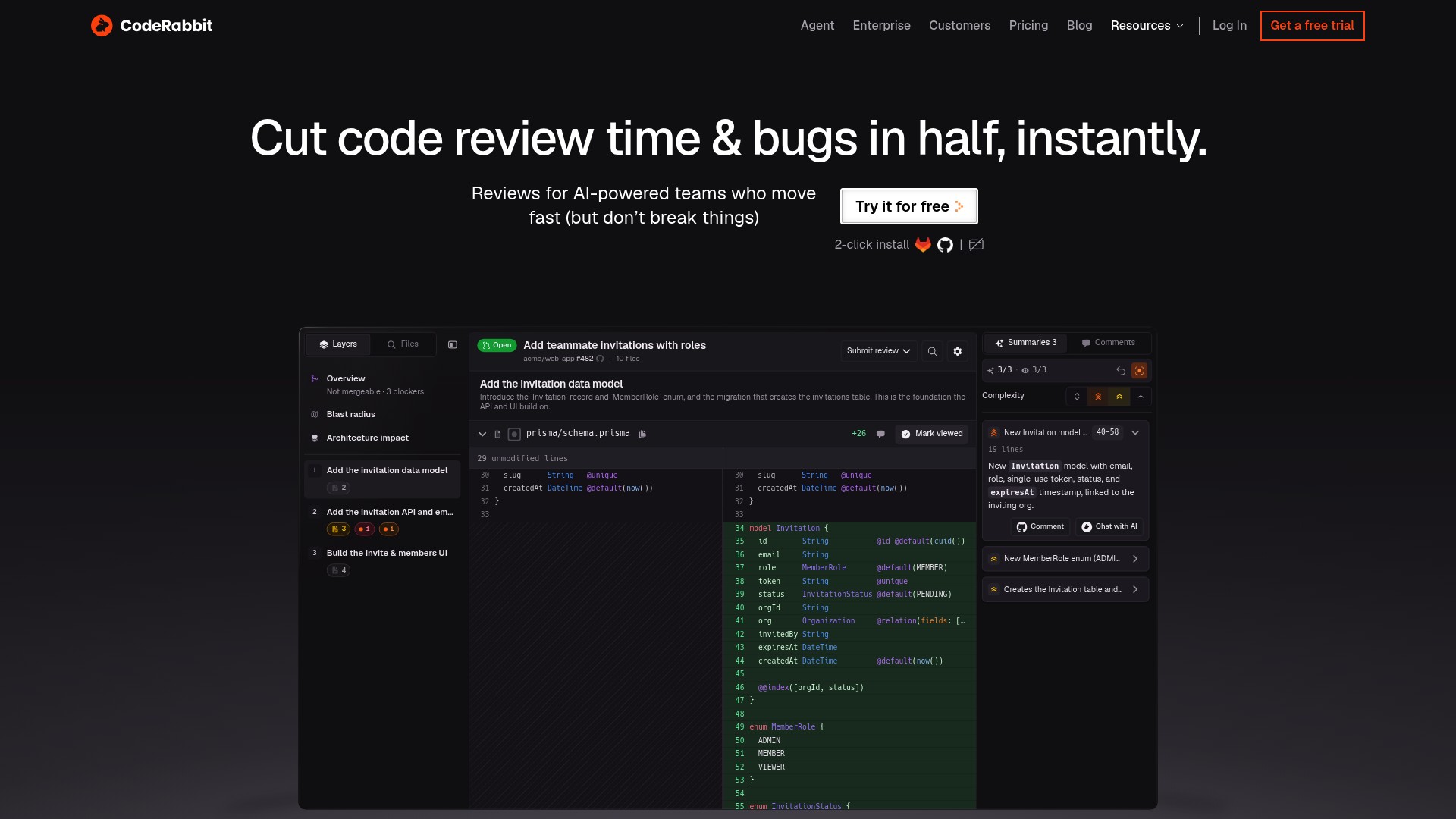
Task: Click the Blast radius map icon
Action: coord(315,414)
